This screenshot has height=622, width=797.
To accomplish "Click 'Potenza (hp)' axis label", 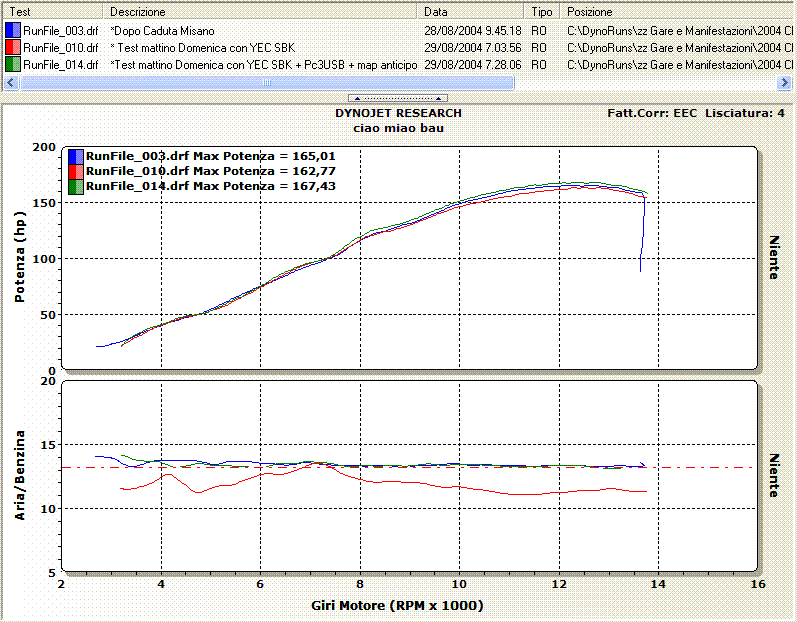I will coord(20,257).
